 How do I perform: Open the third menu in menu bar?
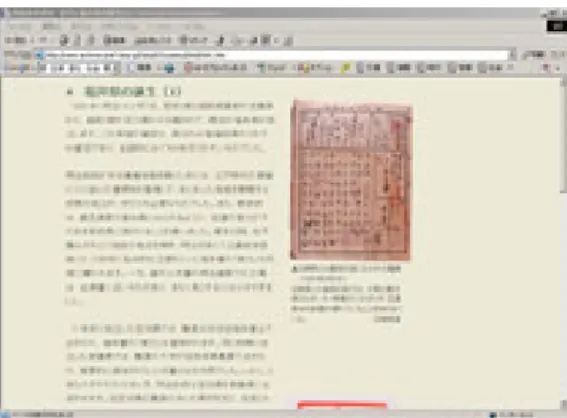coord(81,26)
